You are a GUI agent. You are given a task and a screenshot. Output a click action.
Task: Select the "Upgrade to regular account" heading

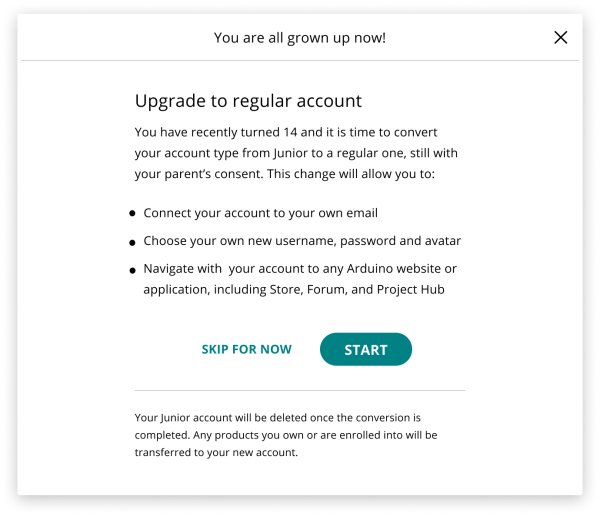point(248,101)
